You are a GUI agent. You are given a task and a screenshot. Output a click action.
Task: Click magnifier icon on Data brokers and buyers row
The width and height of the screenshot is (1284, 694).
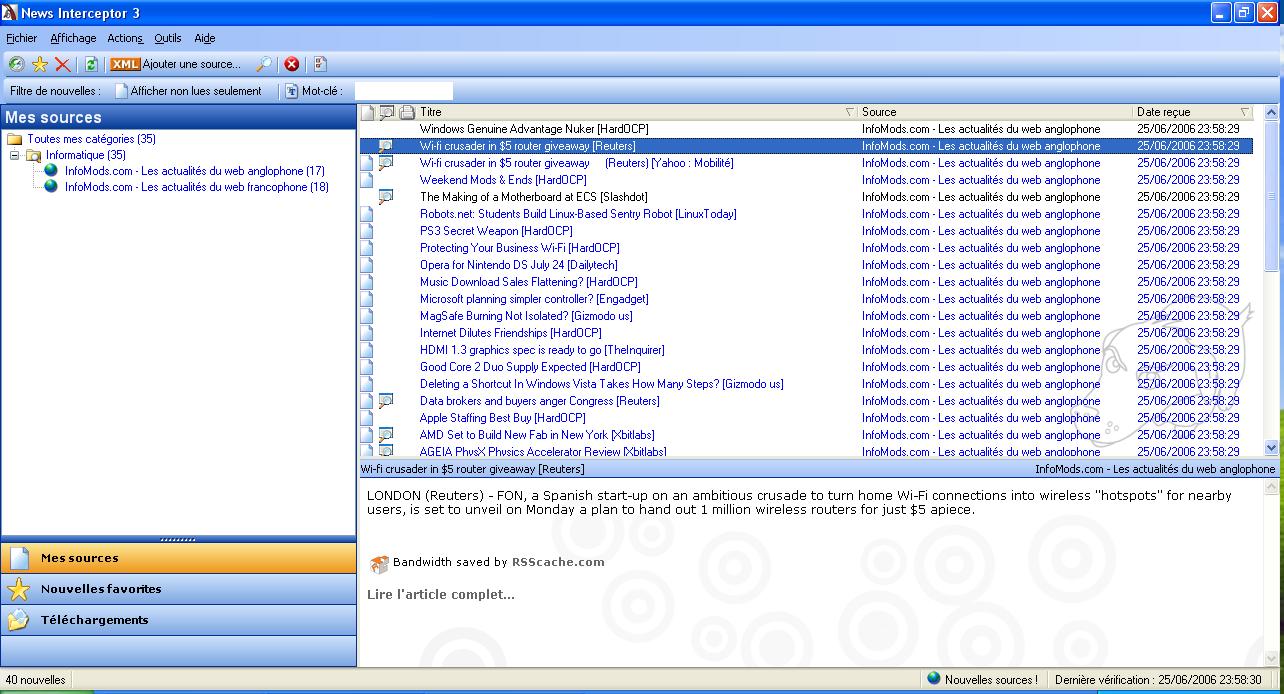tap(386, 401)
